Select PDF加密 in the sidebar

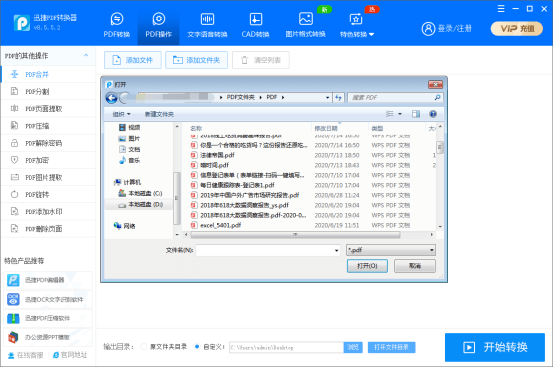(x=48, y=160)
